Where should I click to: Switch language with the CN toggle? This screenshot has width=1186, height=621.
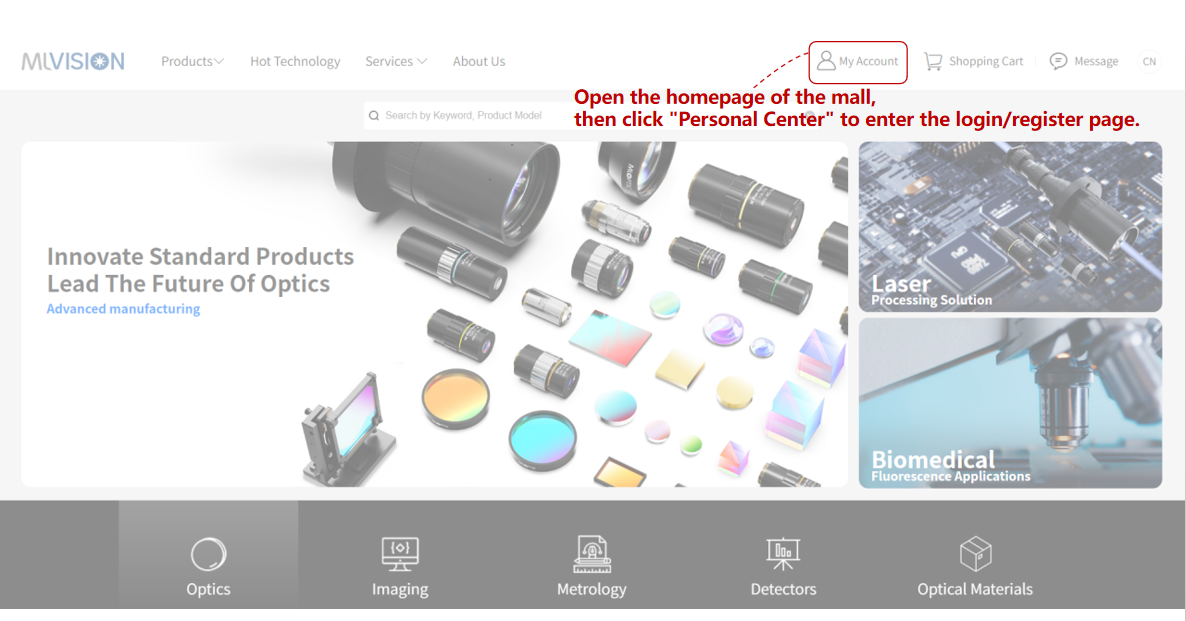pyautogui.click(x=1149, y=61)
